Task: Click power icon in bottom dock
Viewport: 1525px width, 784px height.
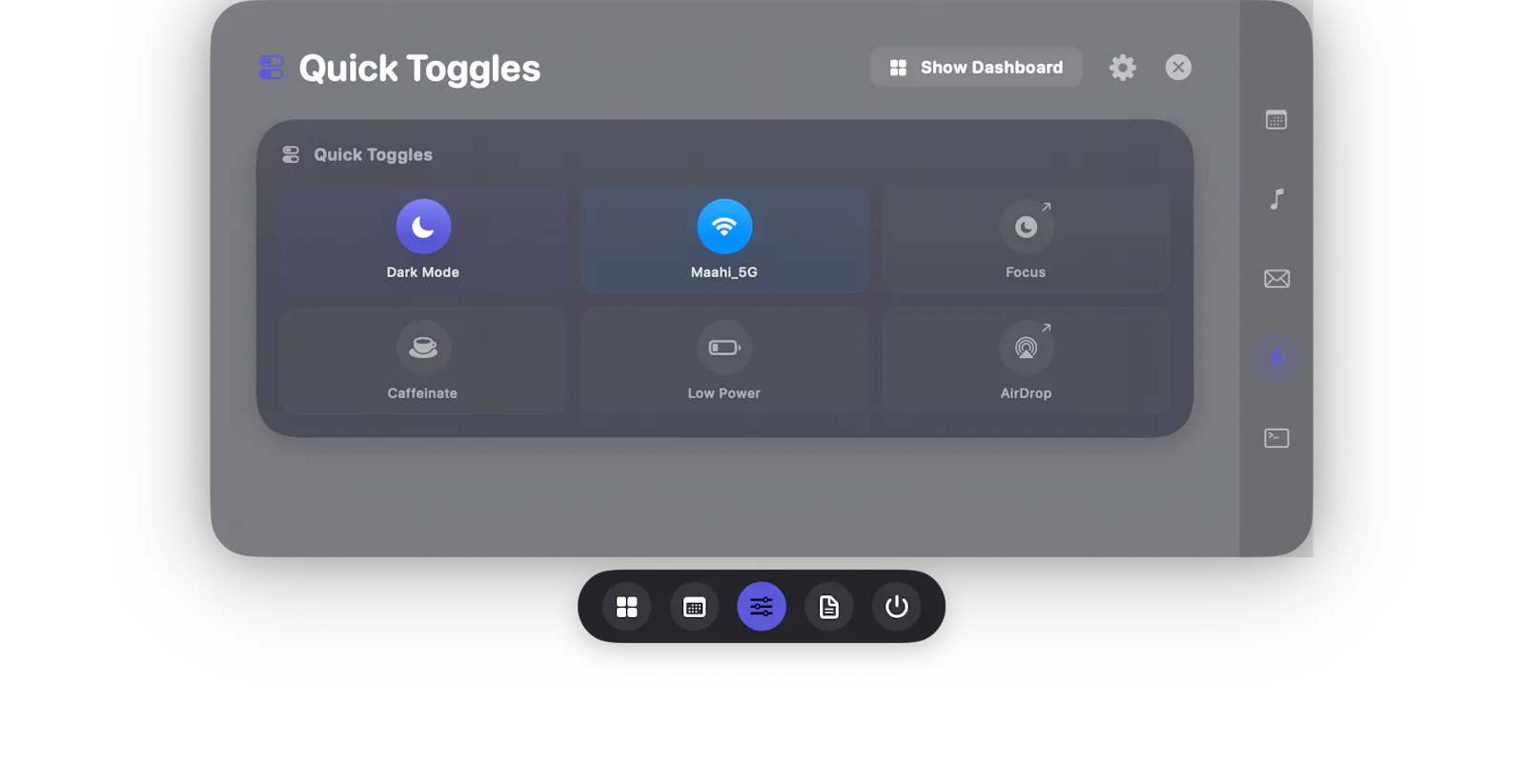Action: pyautogui.click(x=897, y=607)
